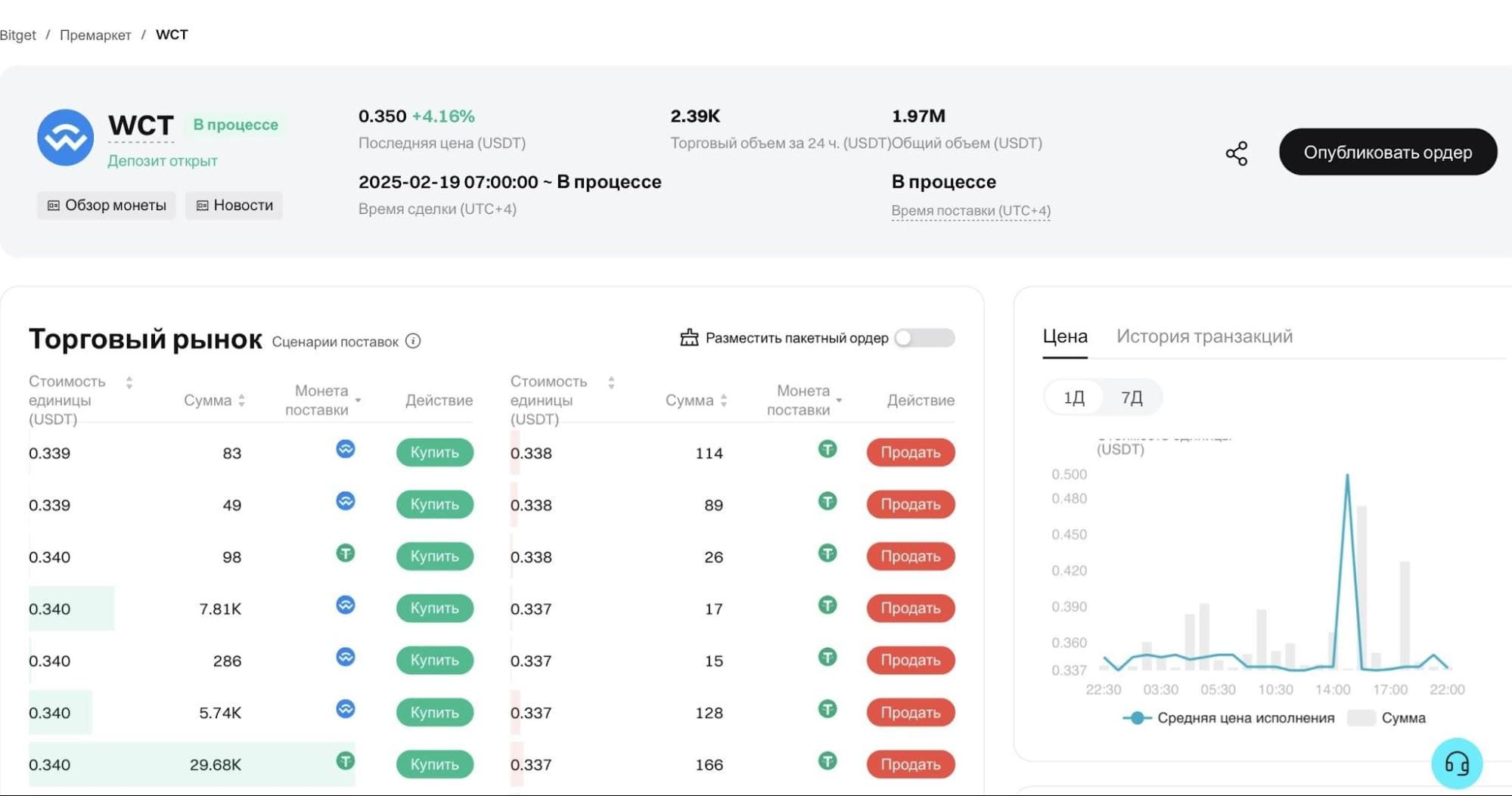Sort sell table by Сумма

click(724, 401)
